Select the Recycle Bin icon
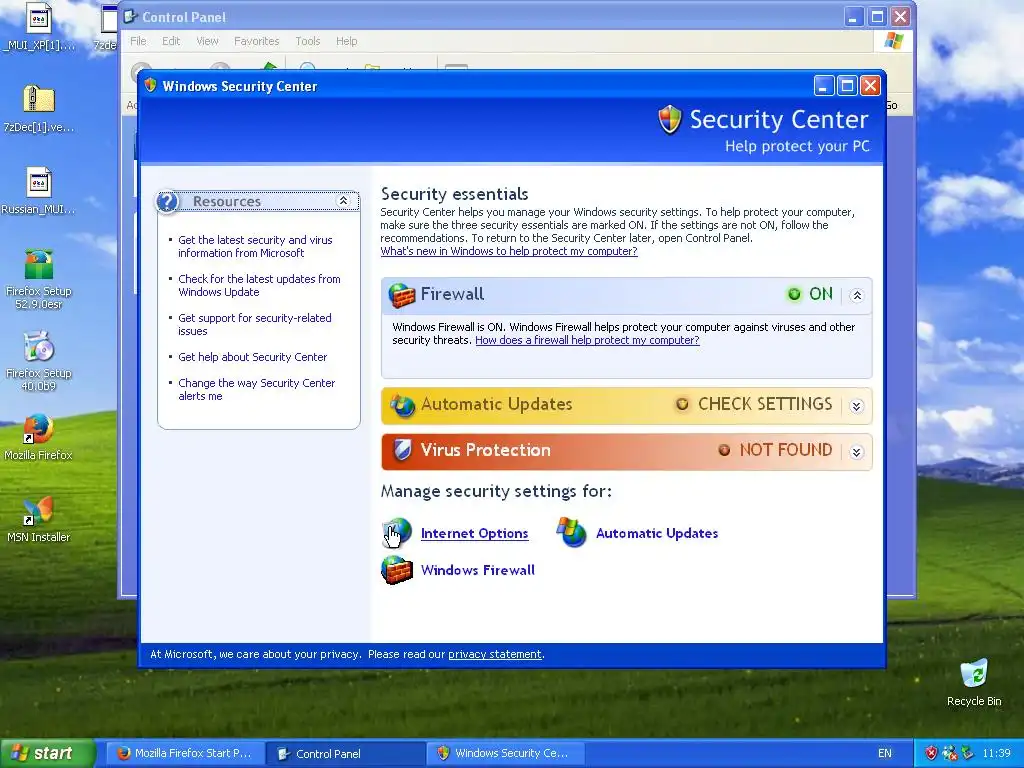The image size is (1024, 768). pyautogui.click(x=974, y=682)
